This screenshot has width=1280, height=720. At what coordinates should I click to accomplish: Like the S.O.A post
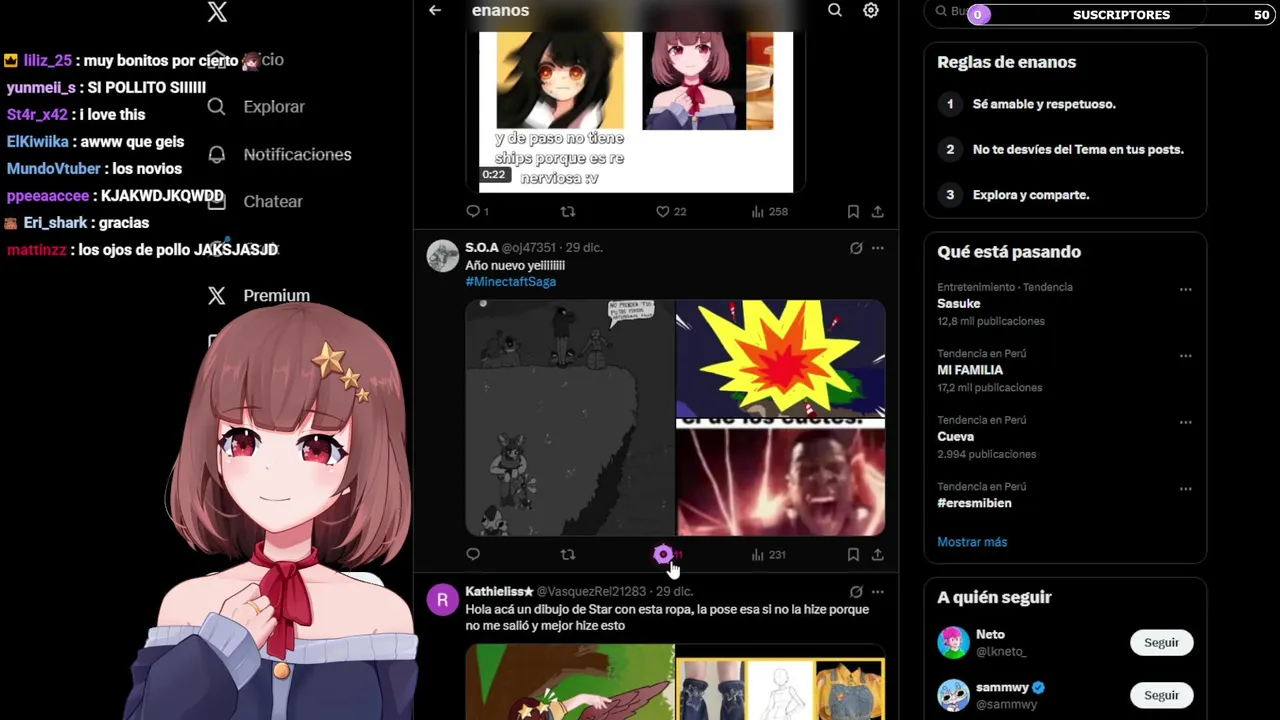click(663, 555)
